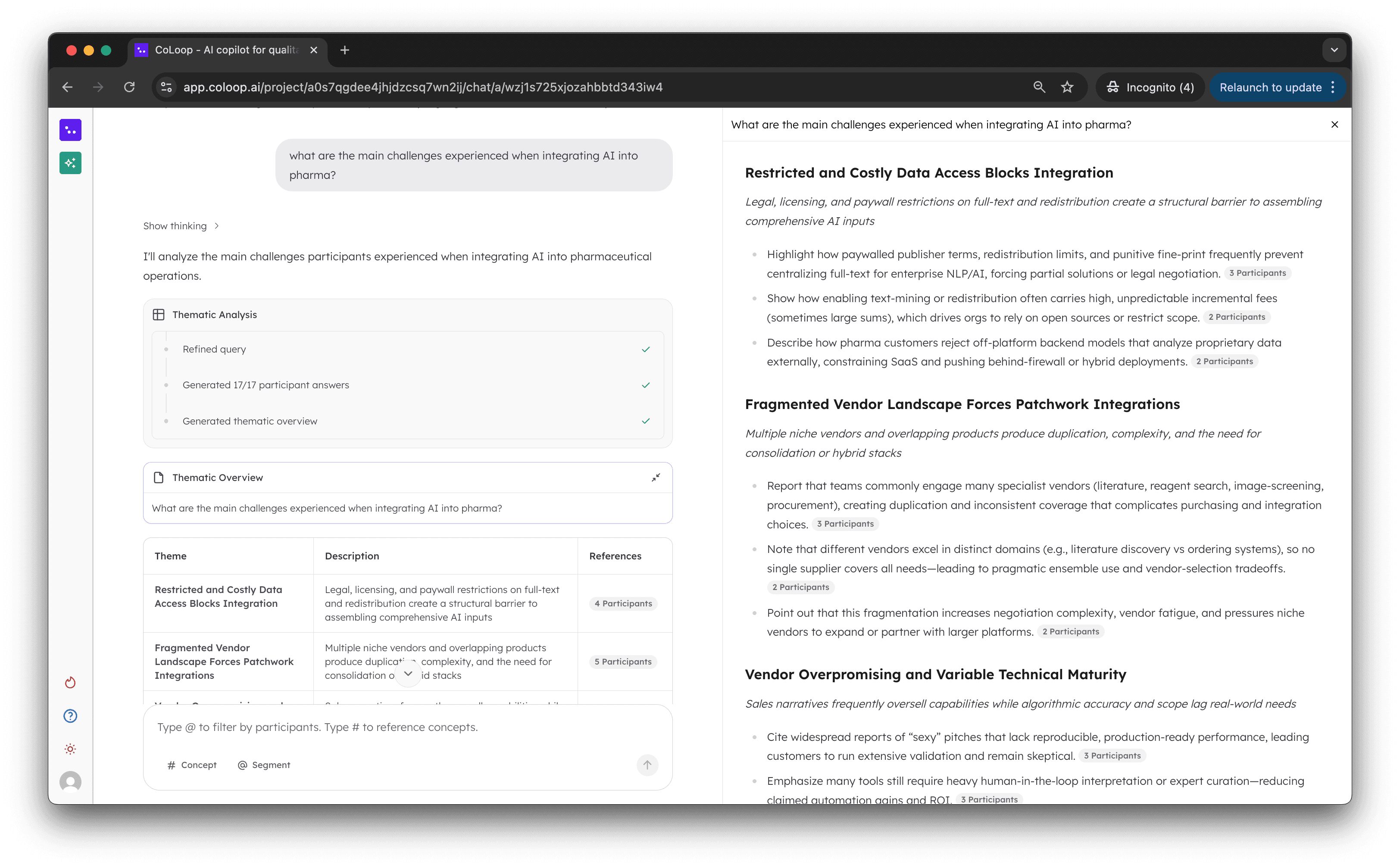The height and width of the screenshot is (868, 1400).
Task: Collapse the Thematic Overview card icon
Action: tap(656, 478)
